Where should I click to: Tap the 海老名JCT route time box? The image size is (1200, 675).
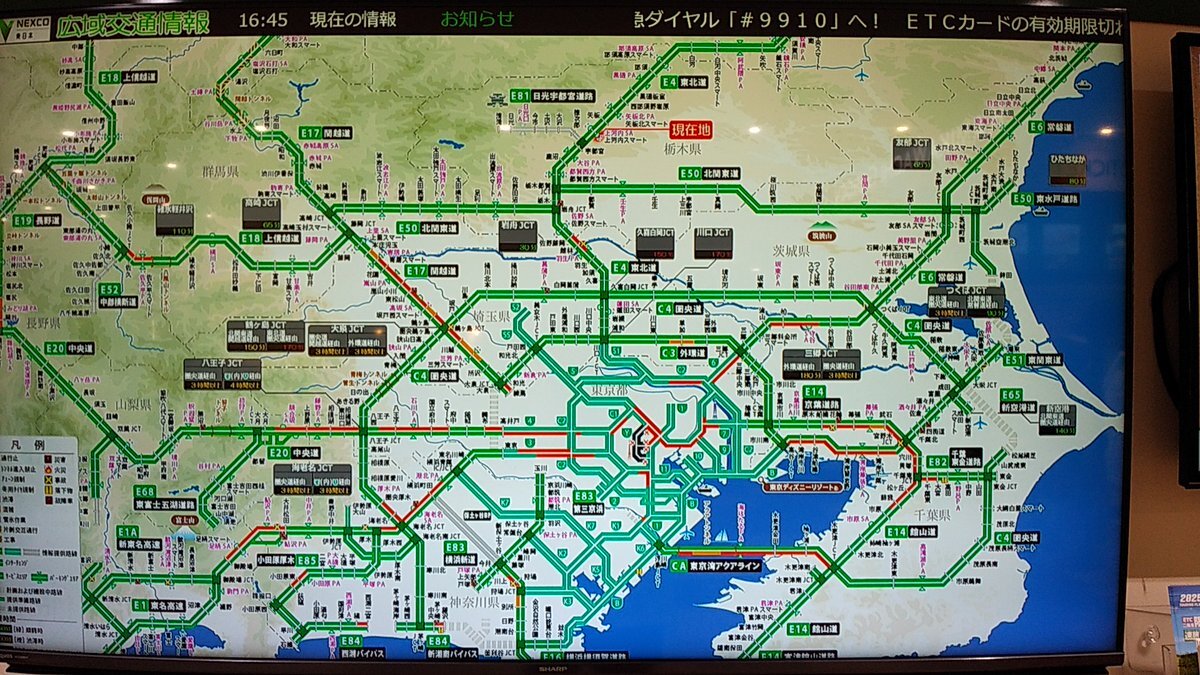click(x=312, y=477)
